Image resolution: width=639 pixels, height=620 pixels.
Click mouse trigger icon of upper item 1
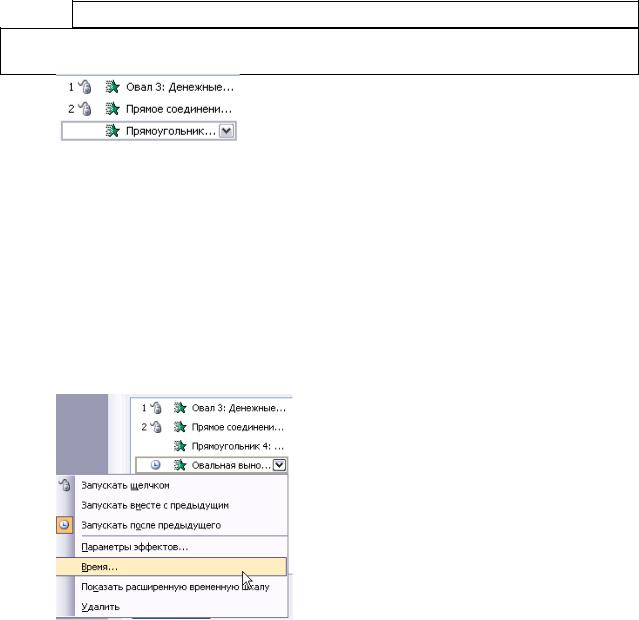click(x=85, y=87)
